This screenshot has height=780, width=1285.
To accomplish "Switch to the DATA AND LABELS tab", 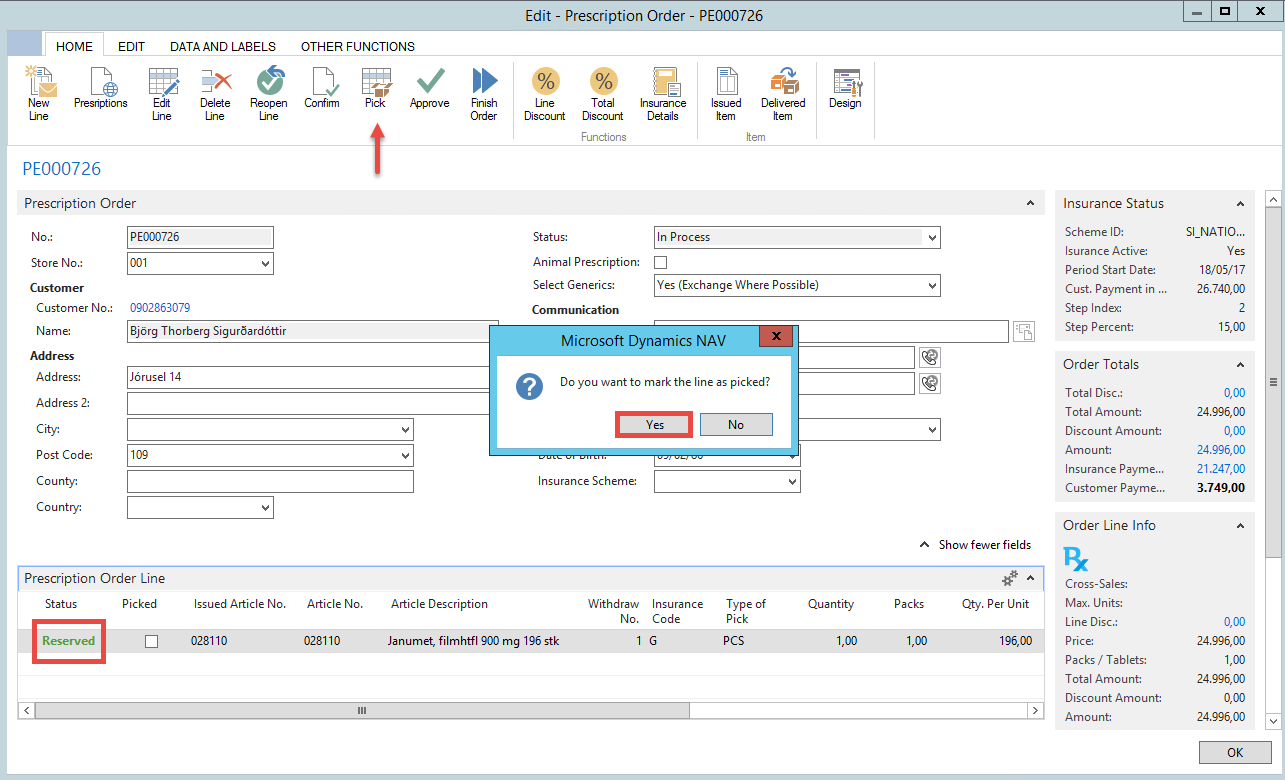I will click(x=223, y=46).
